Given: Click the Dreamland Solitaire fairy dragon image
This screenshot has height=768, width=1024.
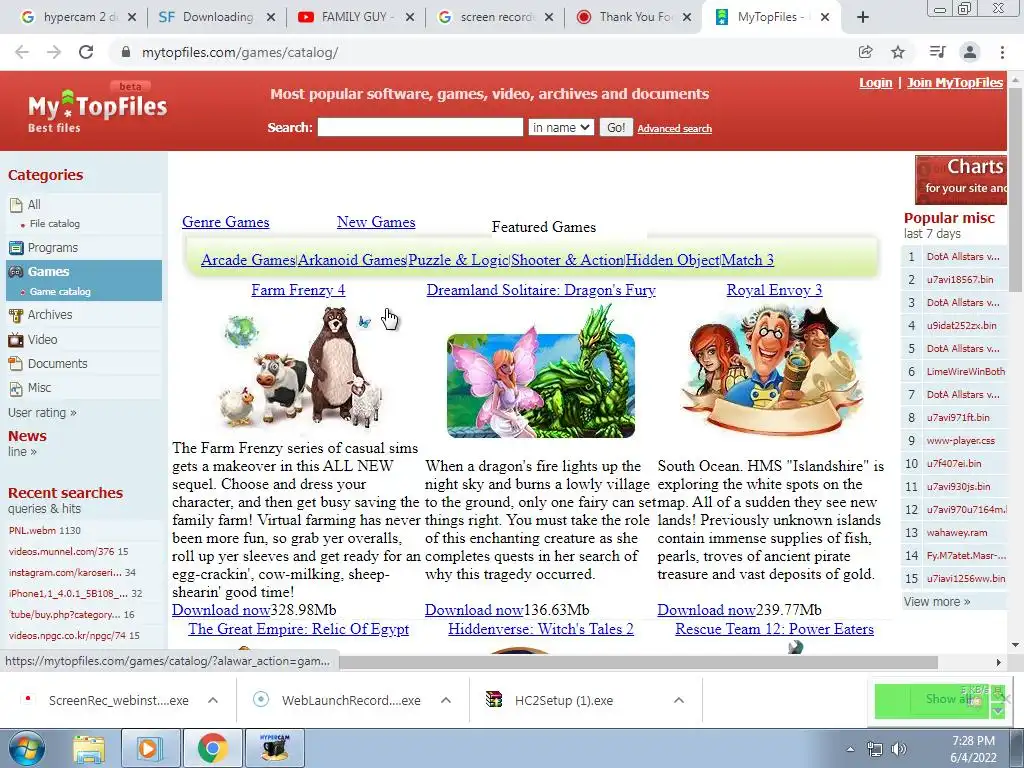Looking at the screenshot, I should pos(541,372).
